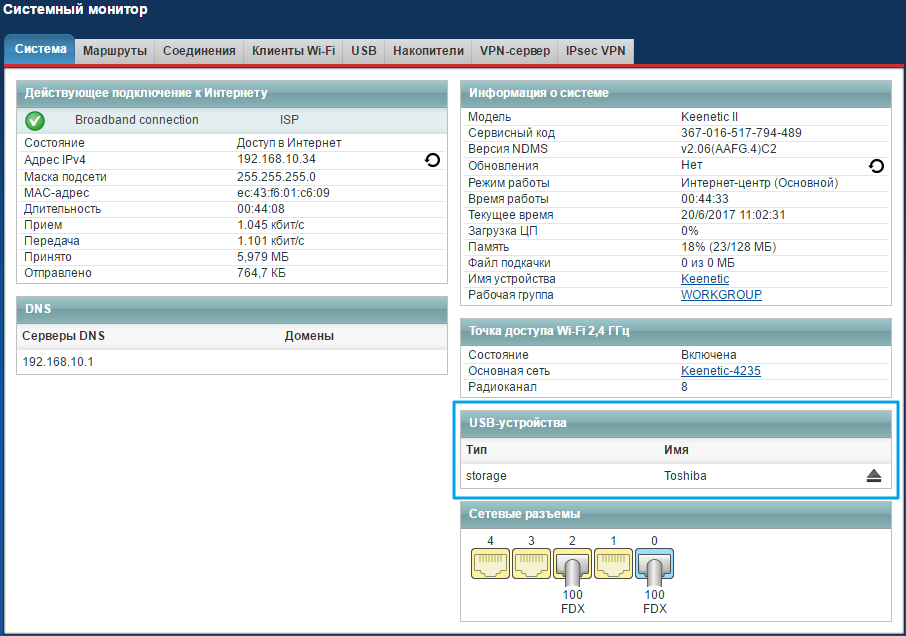Eject the Toshiba USB storage device
This screenshot has width=906, height=636.
coord(873,476)
